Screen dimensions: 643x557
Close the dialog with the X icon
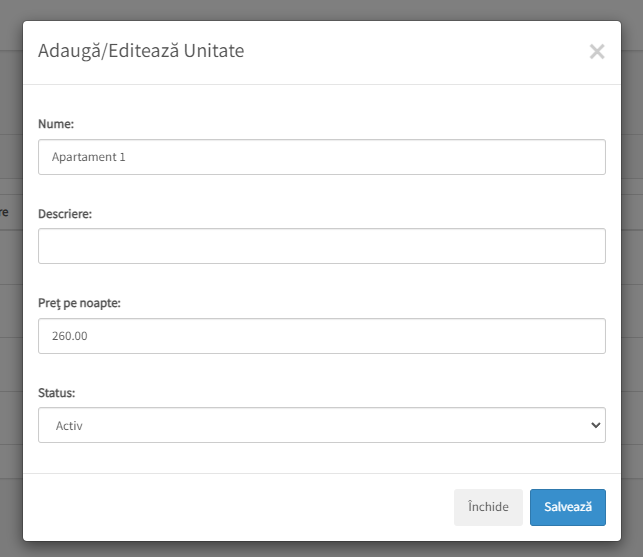pos(597,52)
